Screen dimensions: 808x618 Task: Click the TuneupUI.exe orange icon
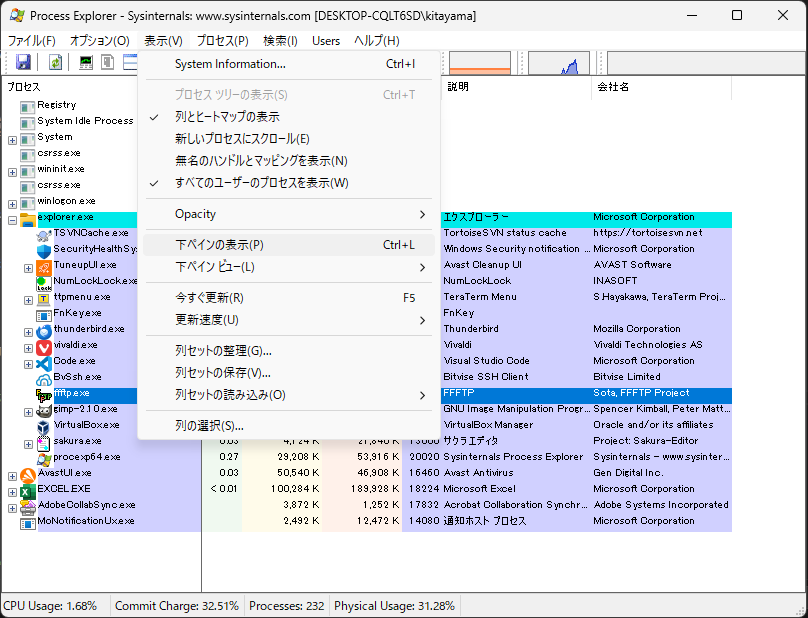(44, 268)
